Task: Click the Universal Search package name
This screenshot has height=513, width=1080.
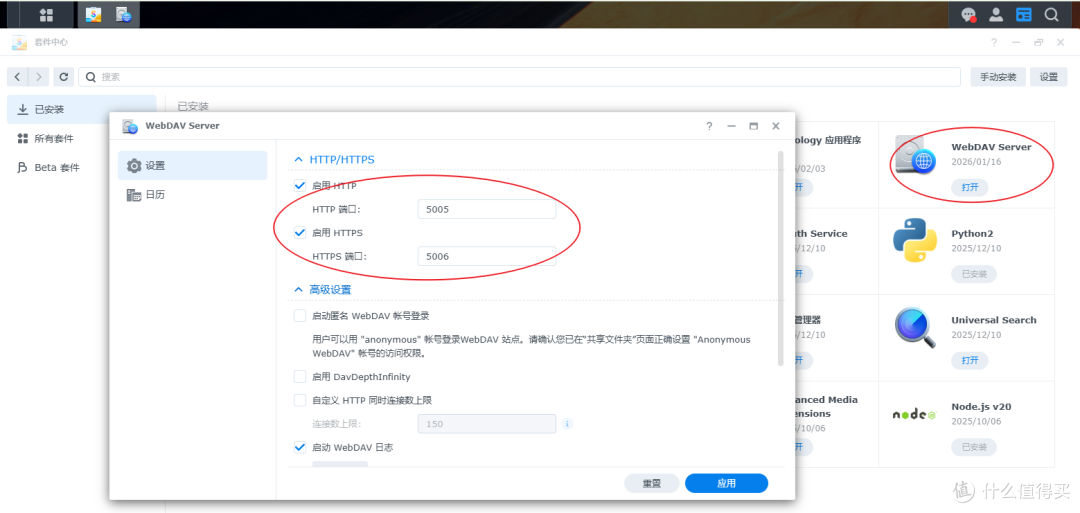Action: click(993, 320)
